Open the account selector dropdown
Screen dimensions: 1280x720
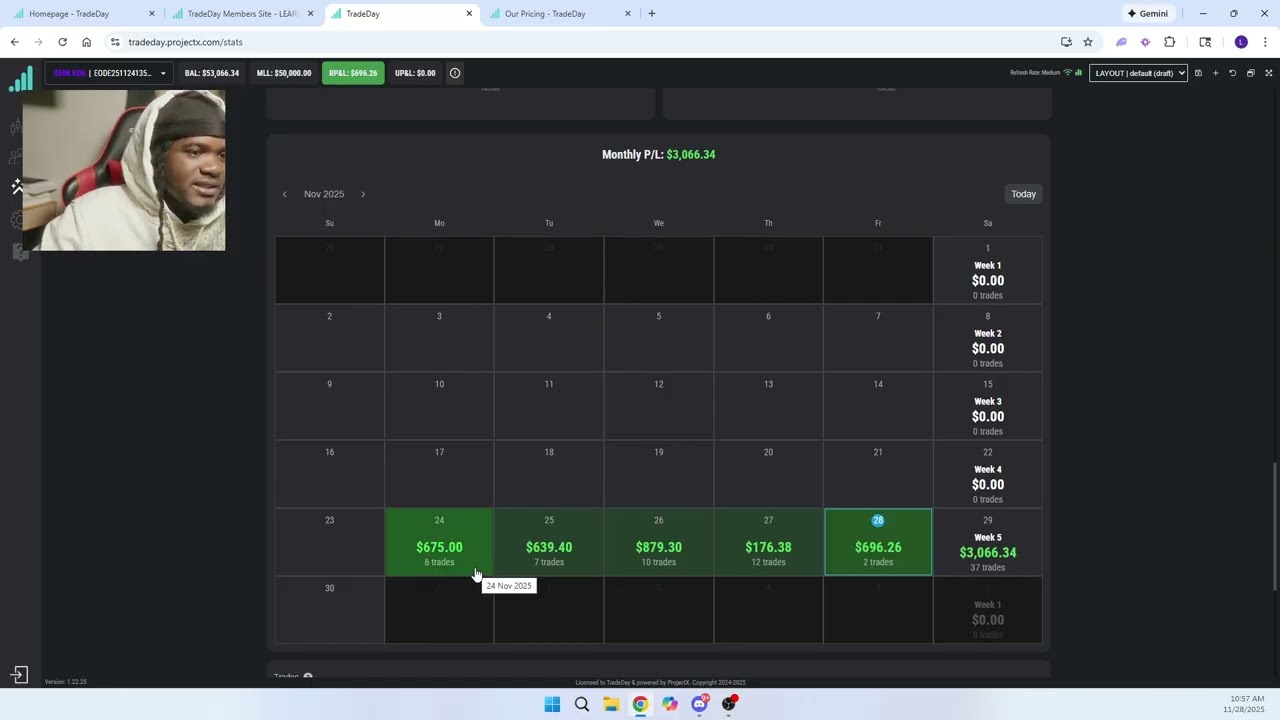click(109, 73)
